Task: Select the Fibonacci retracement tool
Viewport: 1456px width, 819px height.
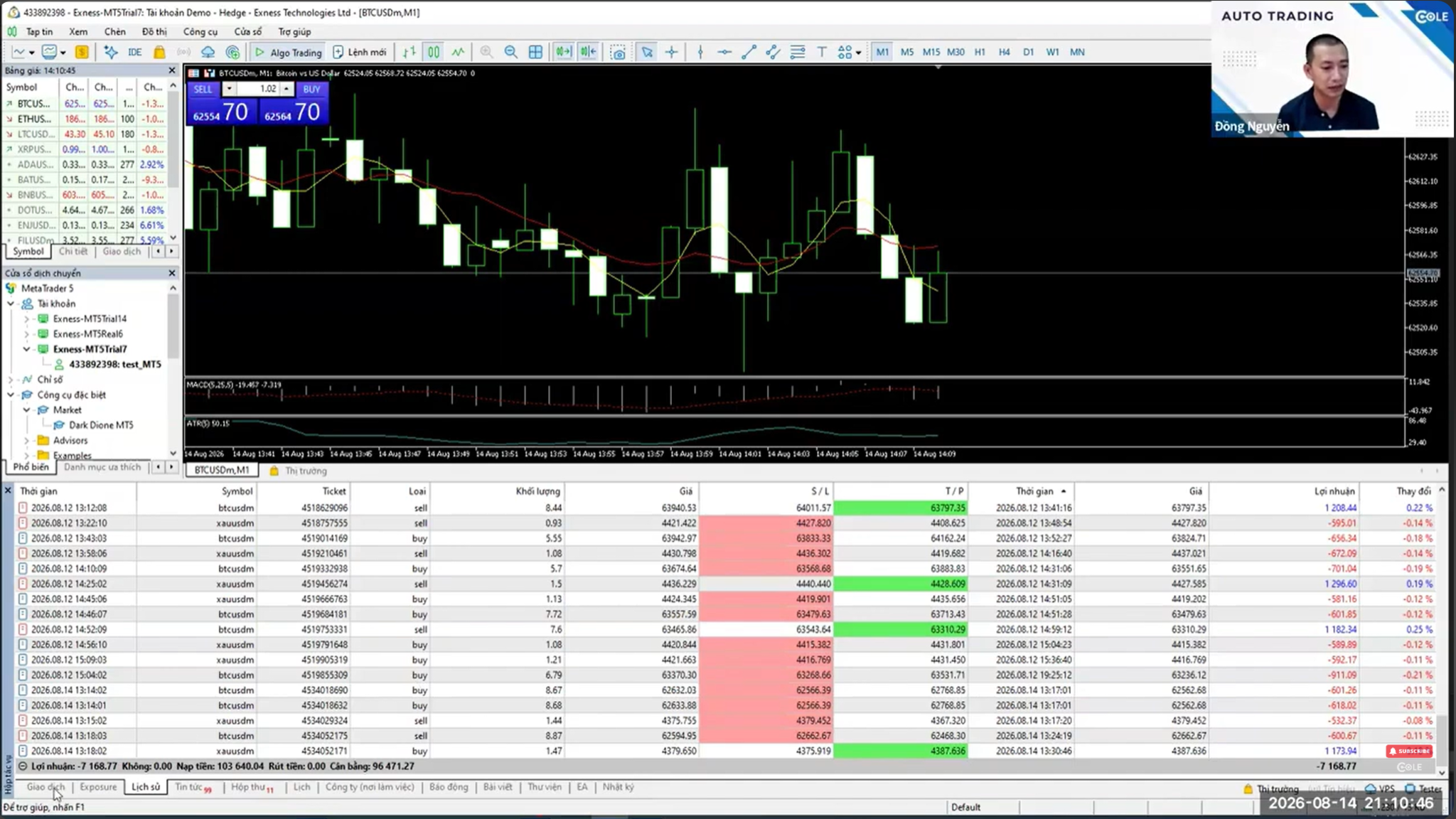Action: (x=798, y=52)
